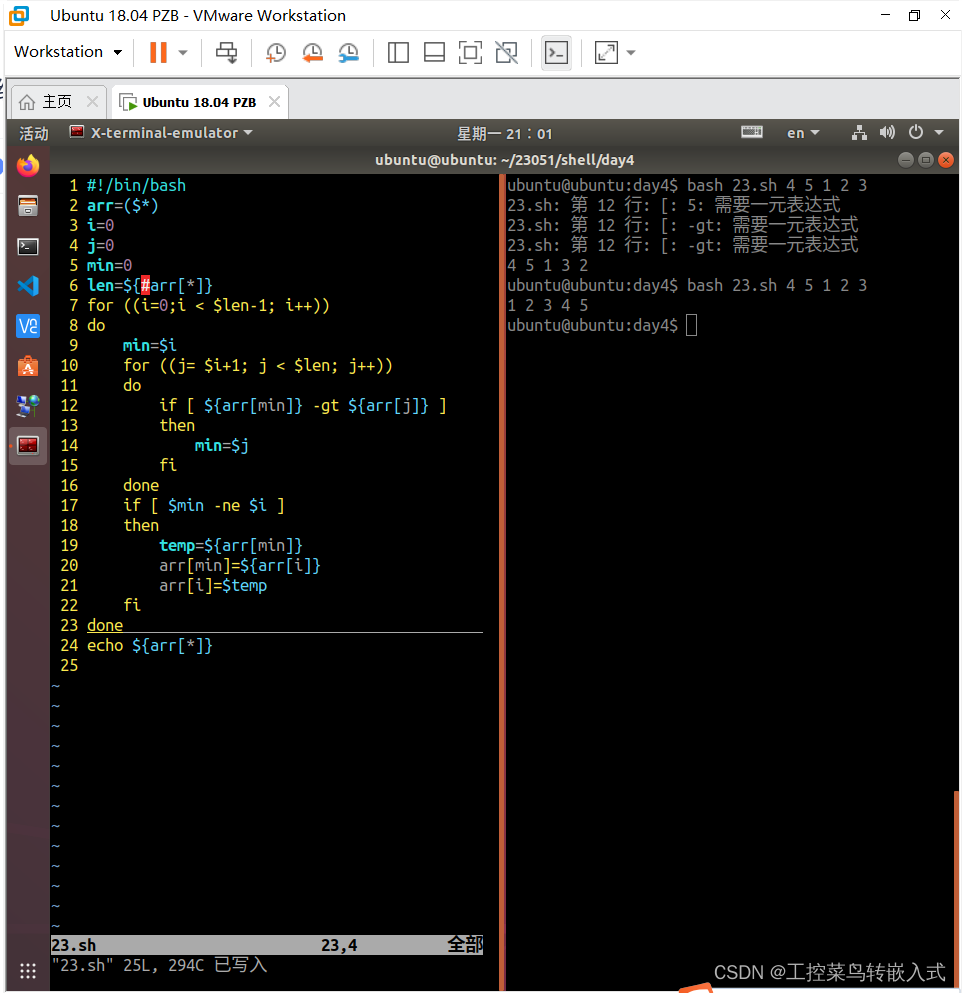This screenshot has height=993, width=962.
Task: Open the en input language dropdown
Action: coord(803,132)
